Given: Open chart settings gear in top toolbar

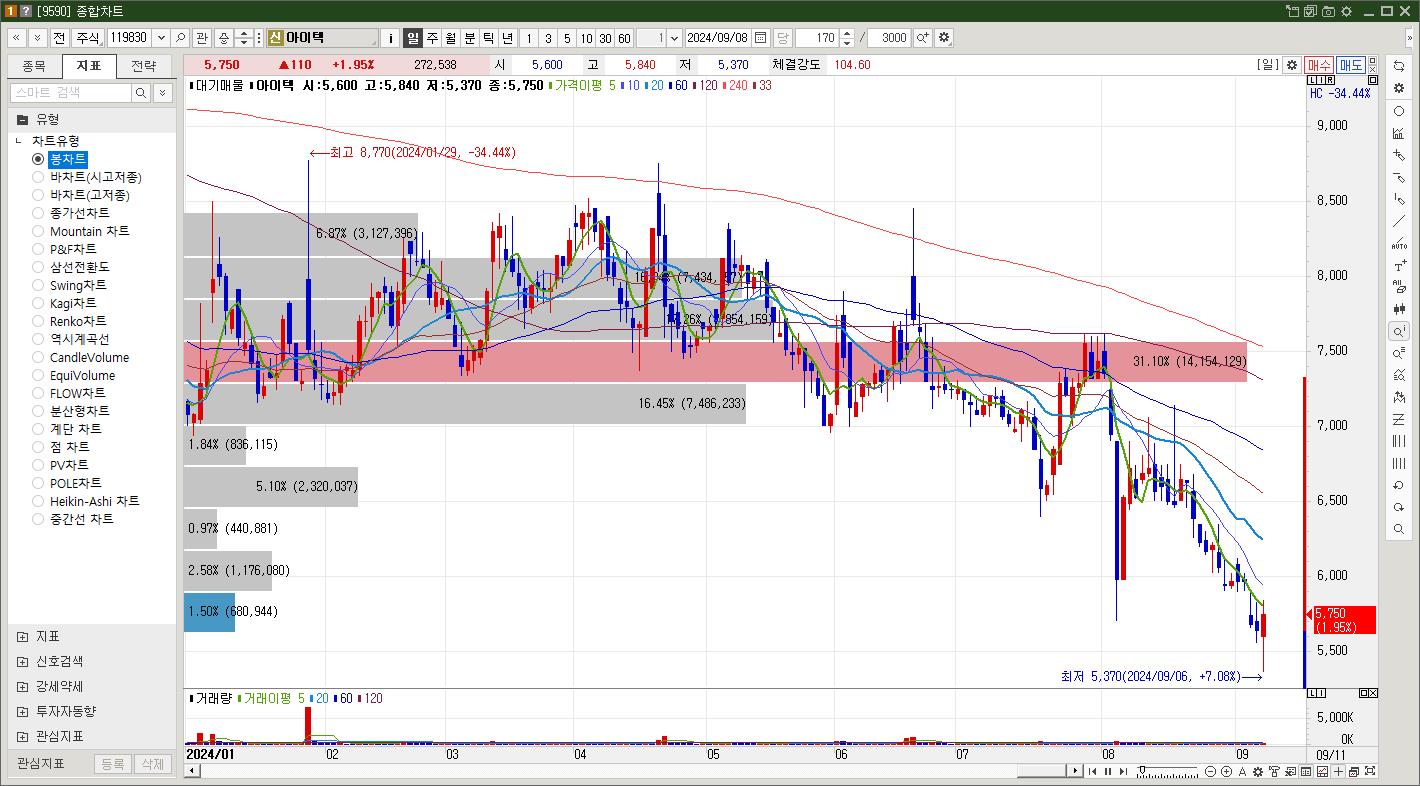Looking at the screenshot, I should click(x=945, y=38).
